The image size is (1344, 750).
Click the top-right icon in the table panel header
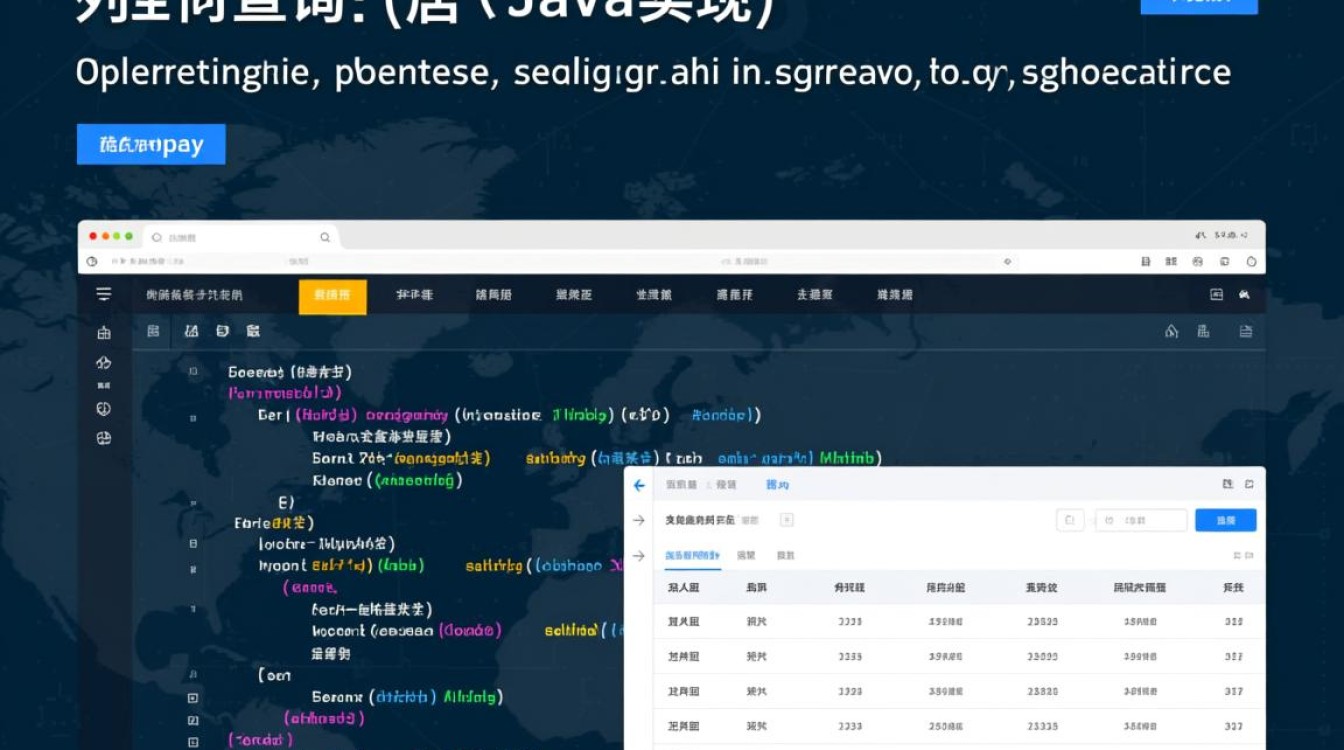click(1248, 484)
